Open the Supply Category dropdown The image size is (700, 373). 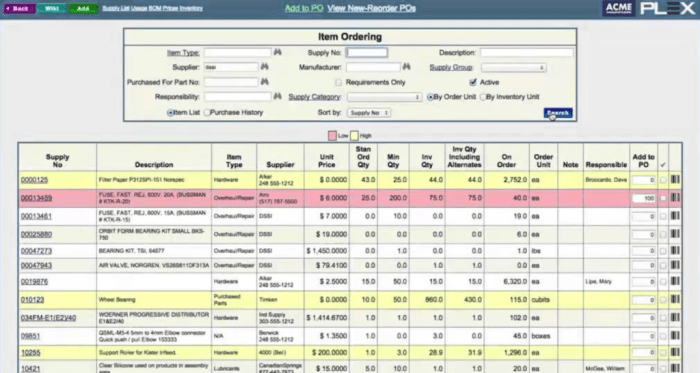pyautogui.click(x=384, y=97)
